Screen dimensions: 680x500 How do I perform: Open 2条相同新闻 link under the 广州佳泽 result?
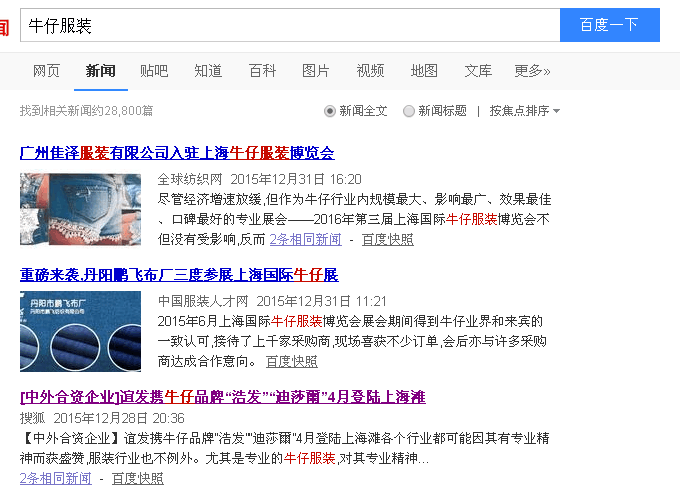(x=306, y=239)
